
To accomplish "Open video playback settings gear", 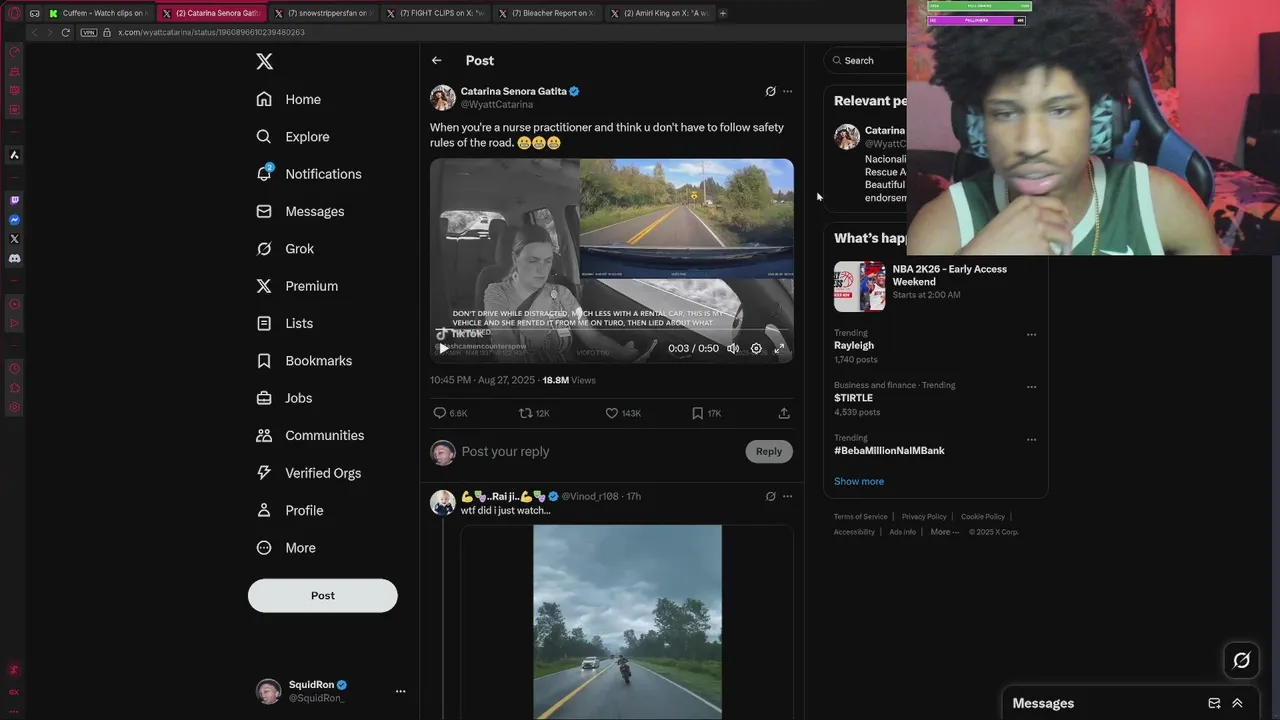I will [x=756, y=348].
